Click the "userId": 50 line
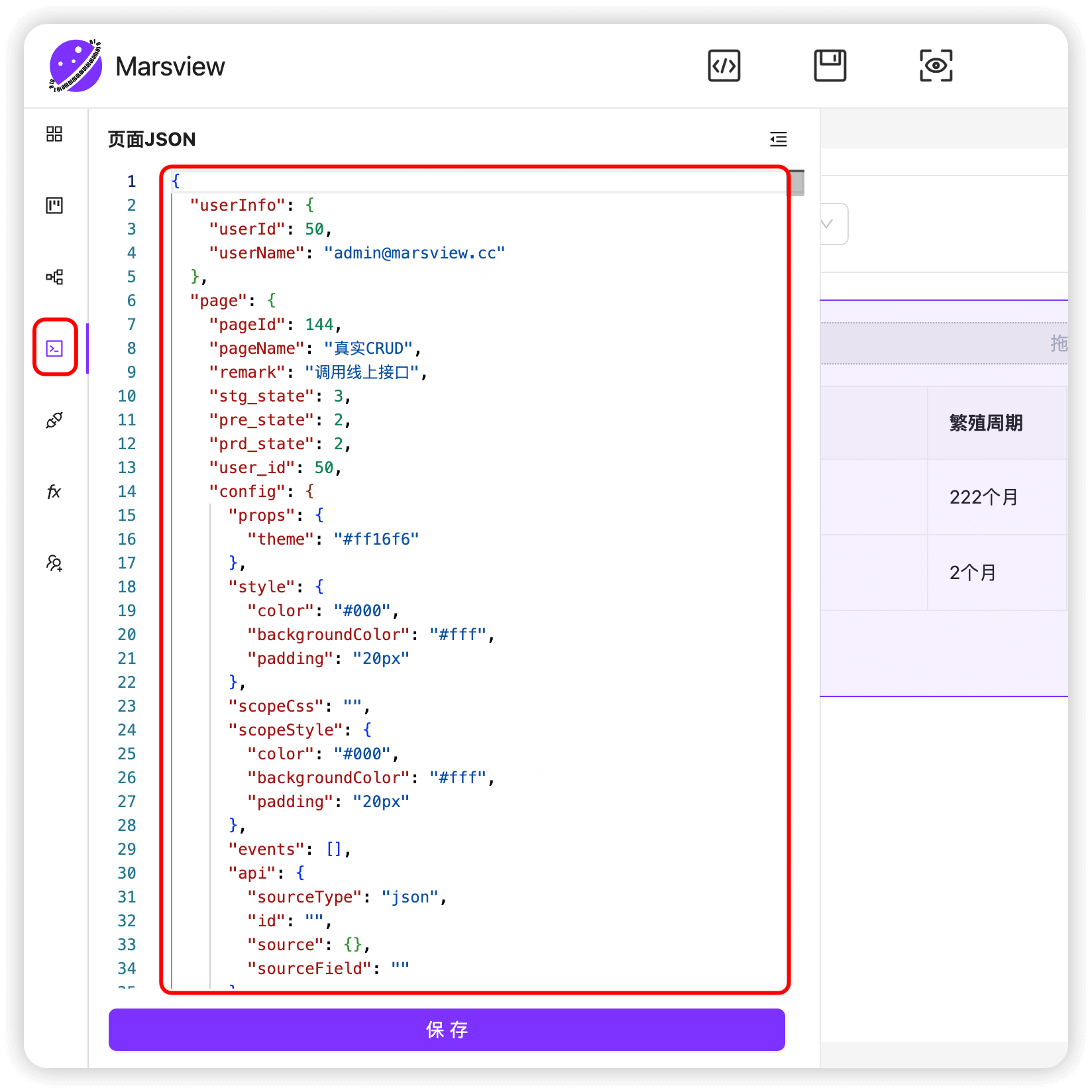 pos(271,229)
